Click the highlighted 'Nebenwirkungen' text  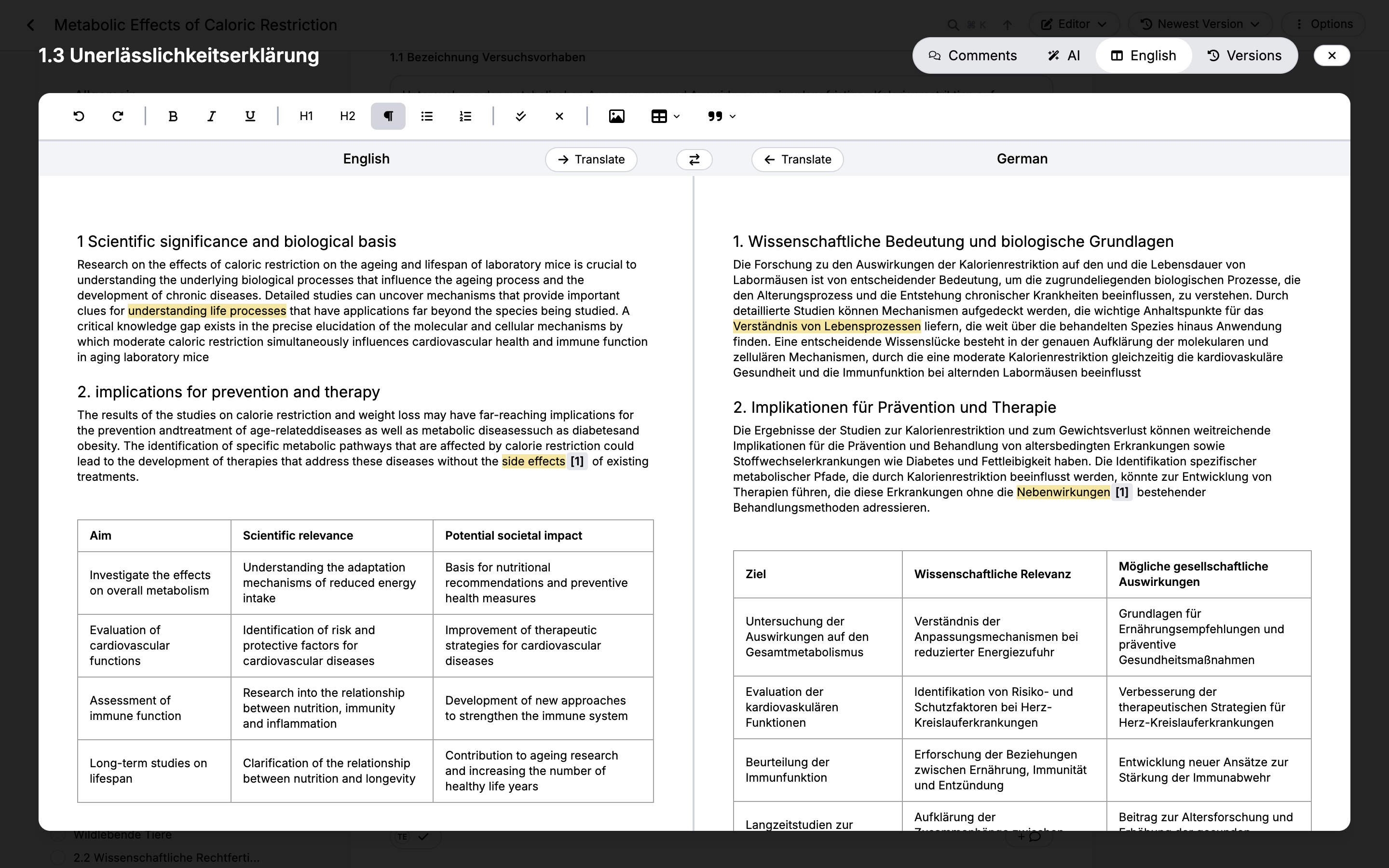point(1063,492)
